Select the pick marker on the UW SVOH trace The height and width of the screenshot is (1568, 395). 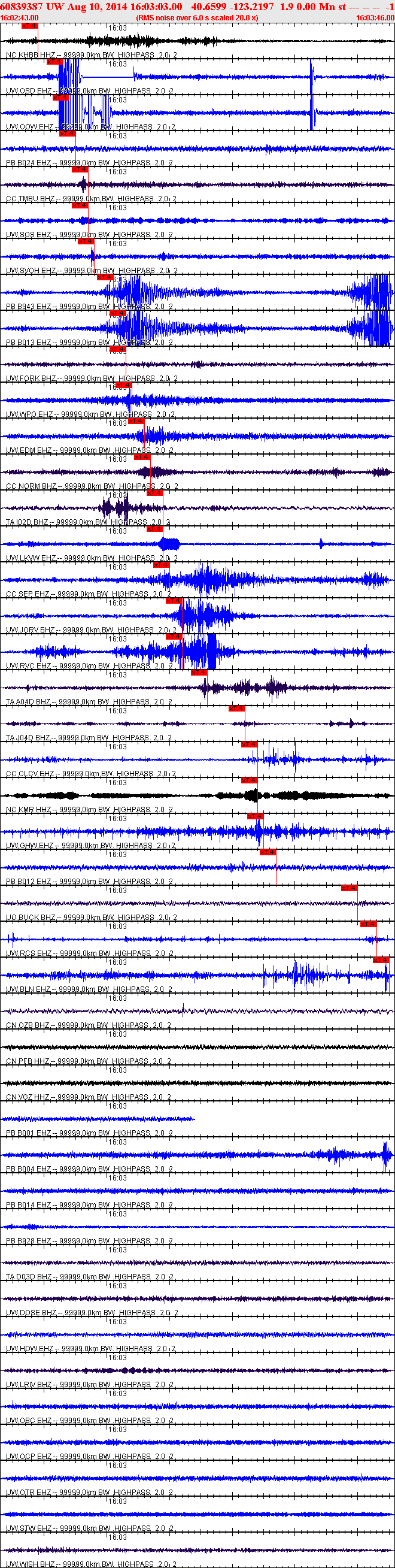(x=86, y=241)
